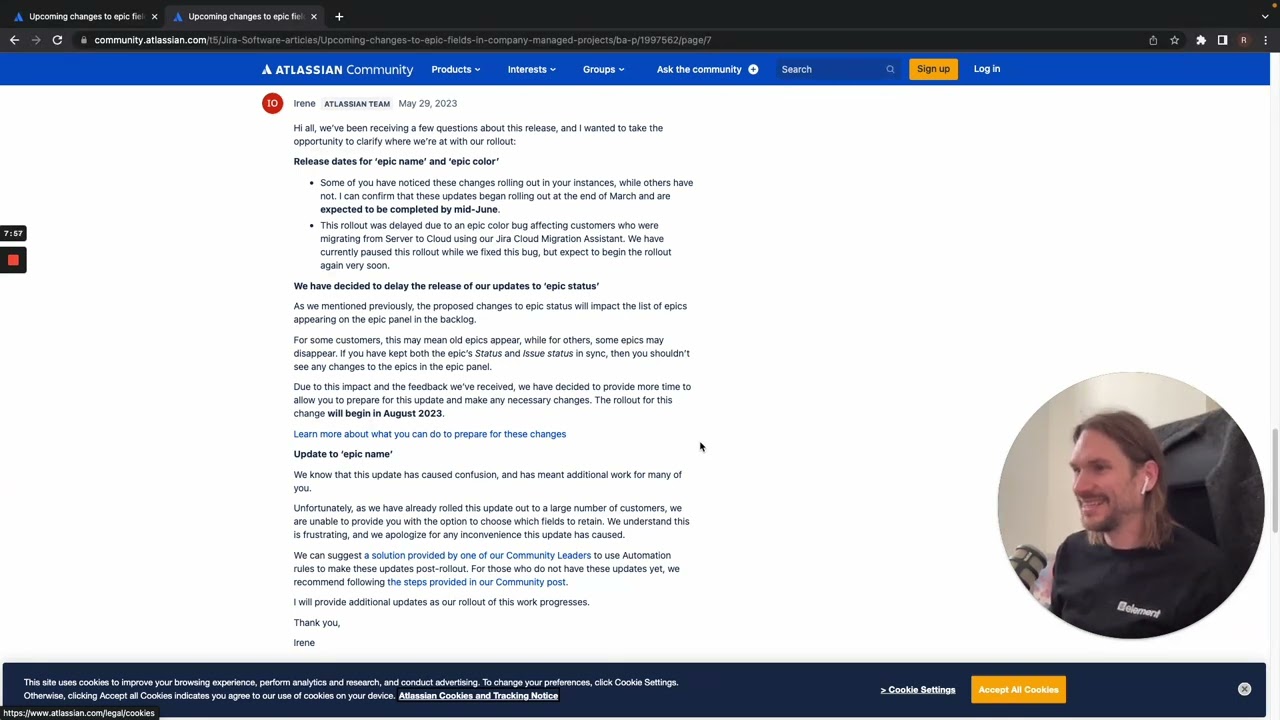1280x720 pixels.
Task: Go back with browser back arrow
Action: 14,40
